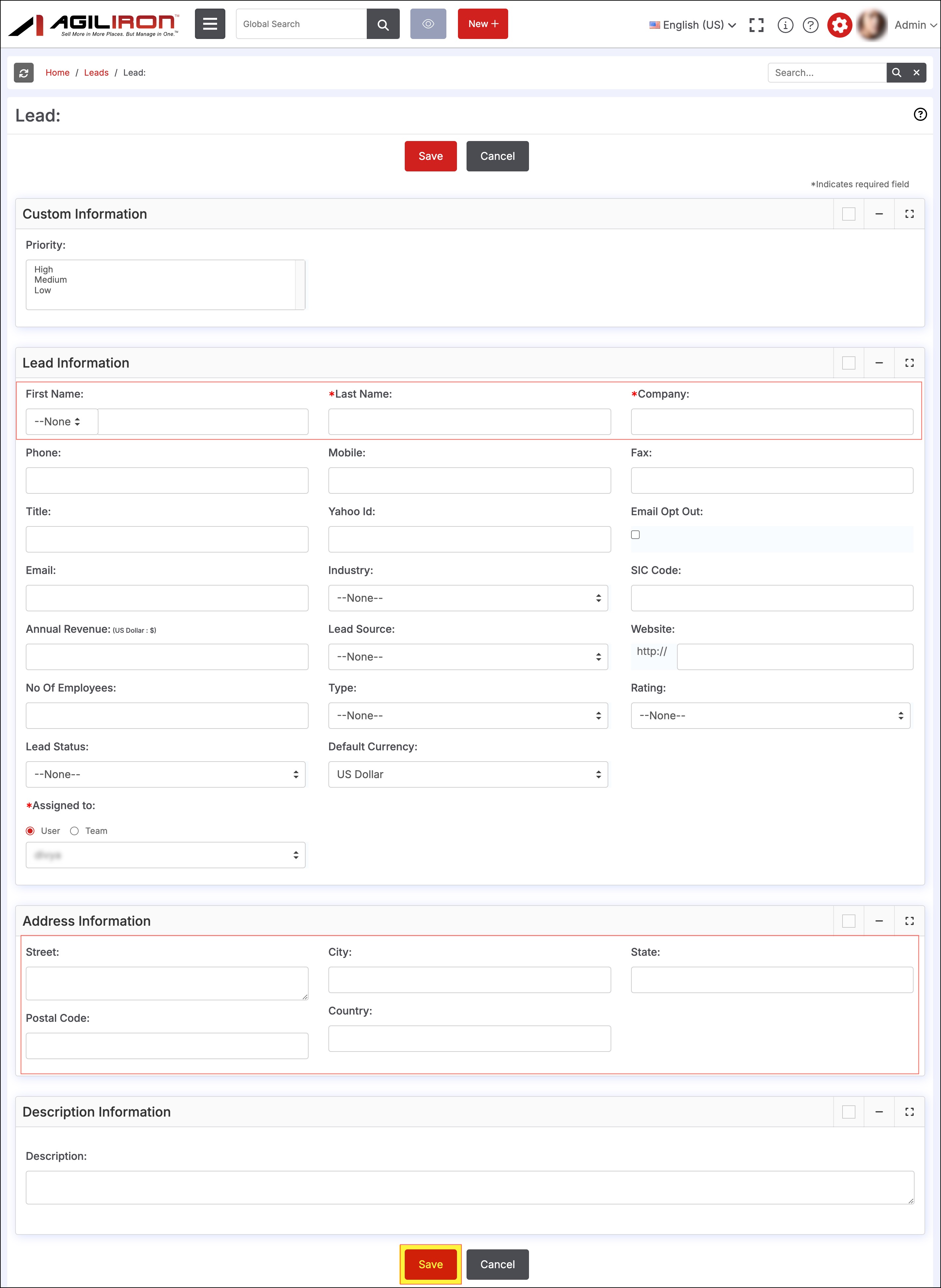The width and height of the screenshot is (941, 1288).
Task: Focus the Company field
Action: pyautogui.click(x=772, y=421)
